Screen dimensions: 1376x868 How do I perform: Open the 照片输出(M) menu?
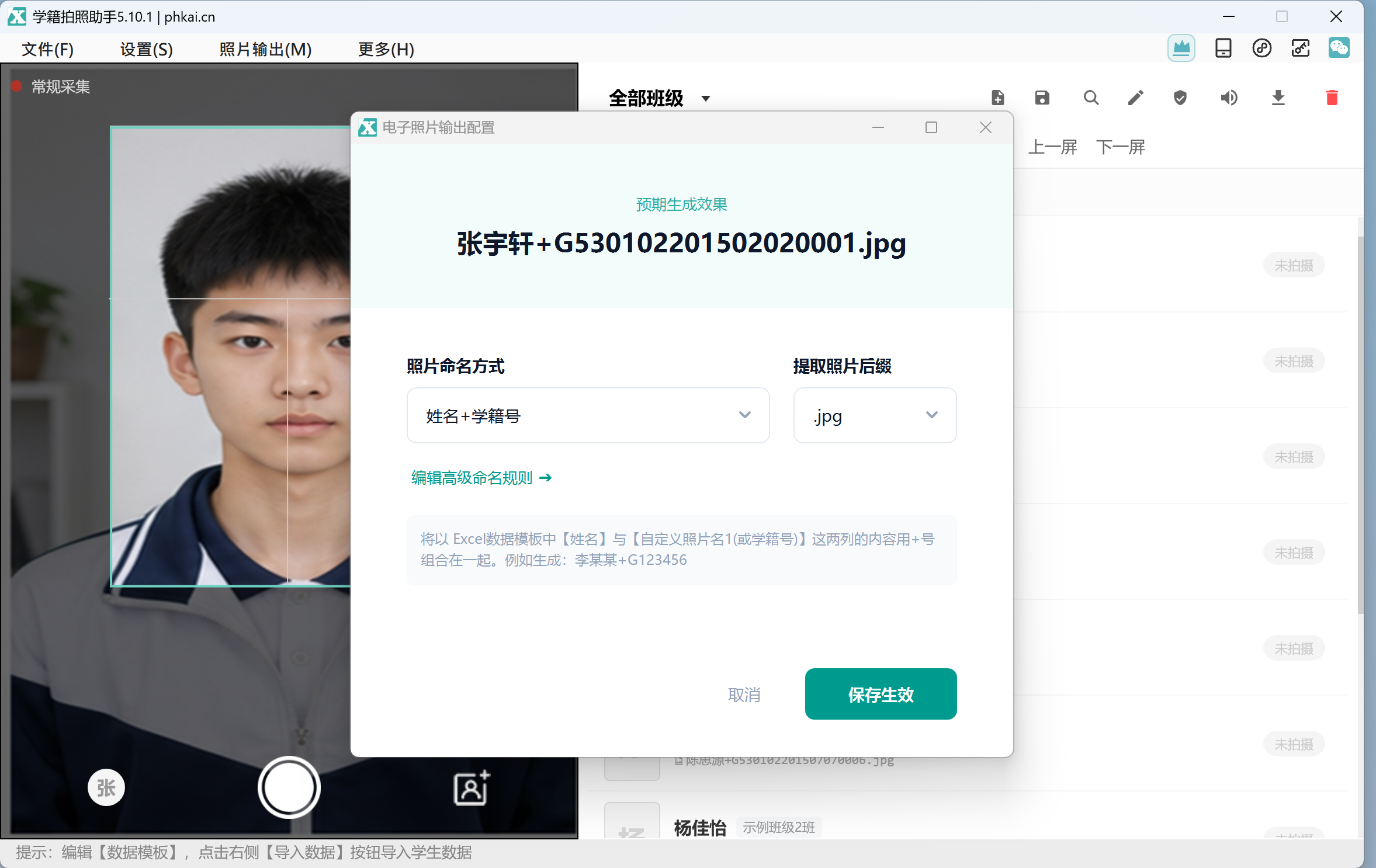click(265, 49)
